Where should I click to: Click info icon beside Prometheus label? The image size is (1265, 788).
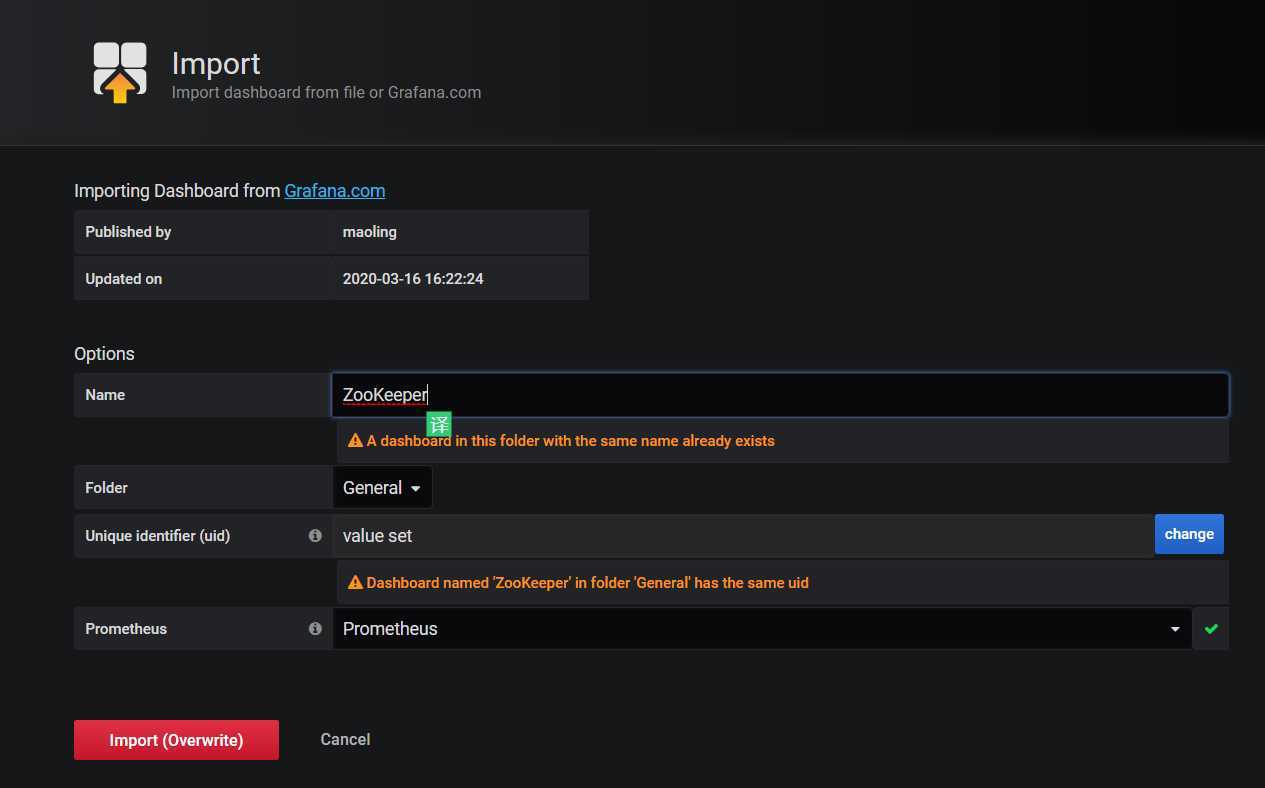point(315,629)
